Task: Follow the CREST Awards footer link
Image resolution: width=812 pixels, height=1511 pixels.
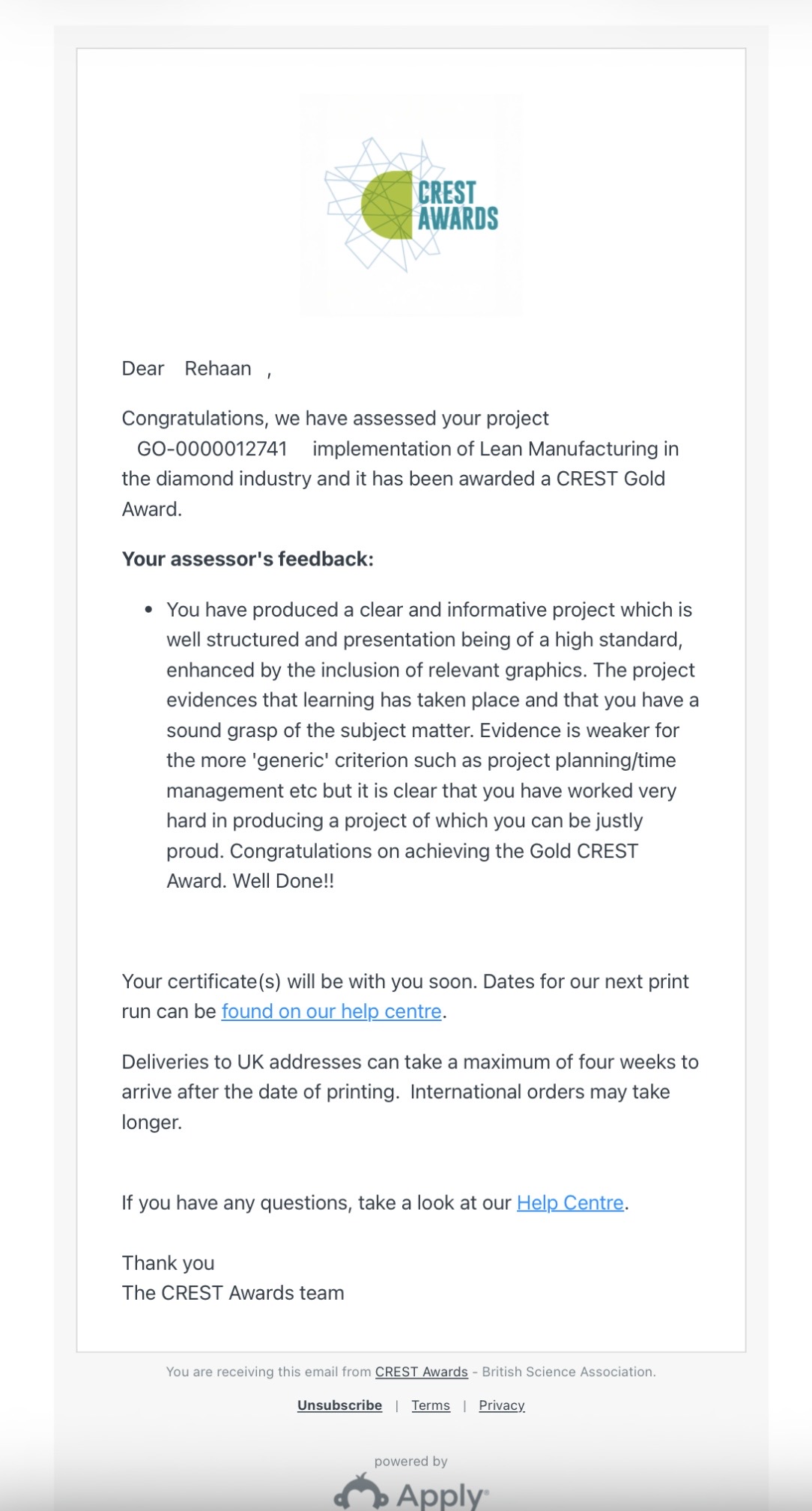Action: point(421,1372)
